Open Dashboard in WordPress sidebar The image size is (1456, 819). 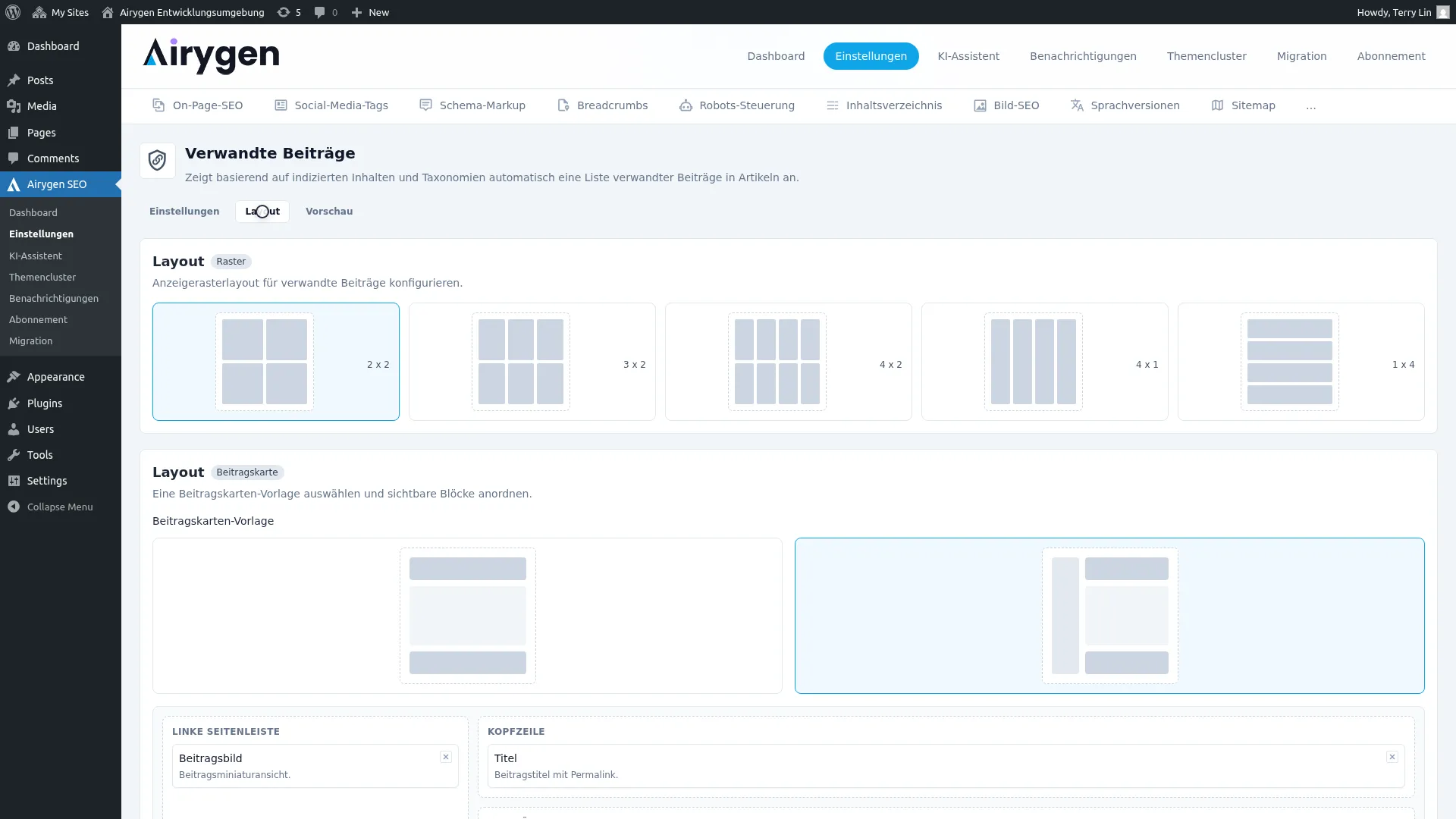[x=61, y=46]
